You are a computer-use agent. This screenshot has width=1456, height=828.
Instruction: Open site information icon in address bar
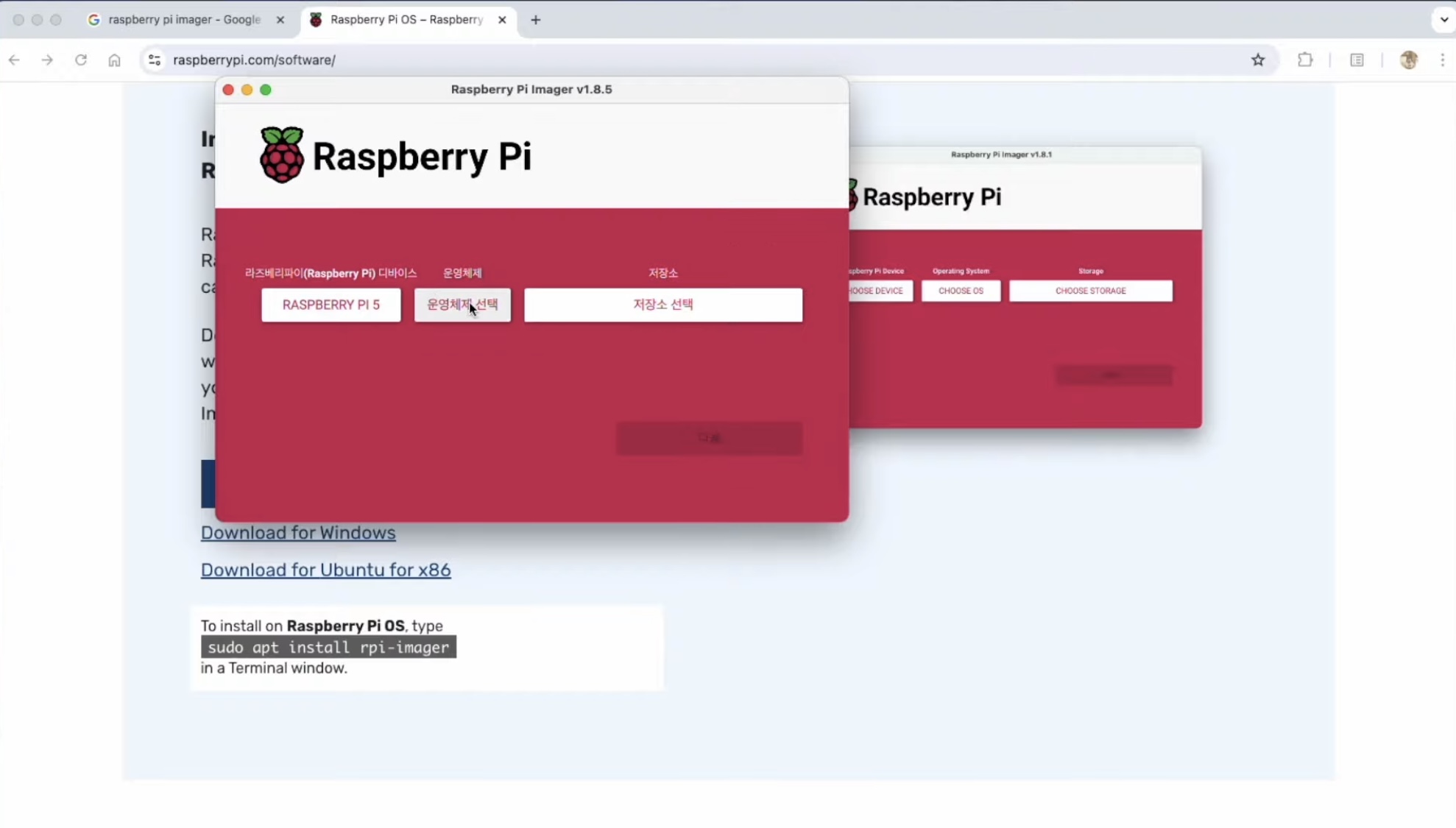click(155, 60)
